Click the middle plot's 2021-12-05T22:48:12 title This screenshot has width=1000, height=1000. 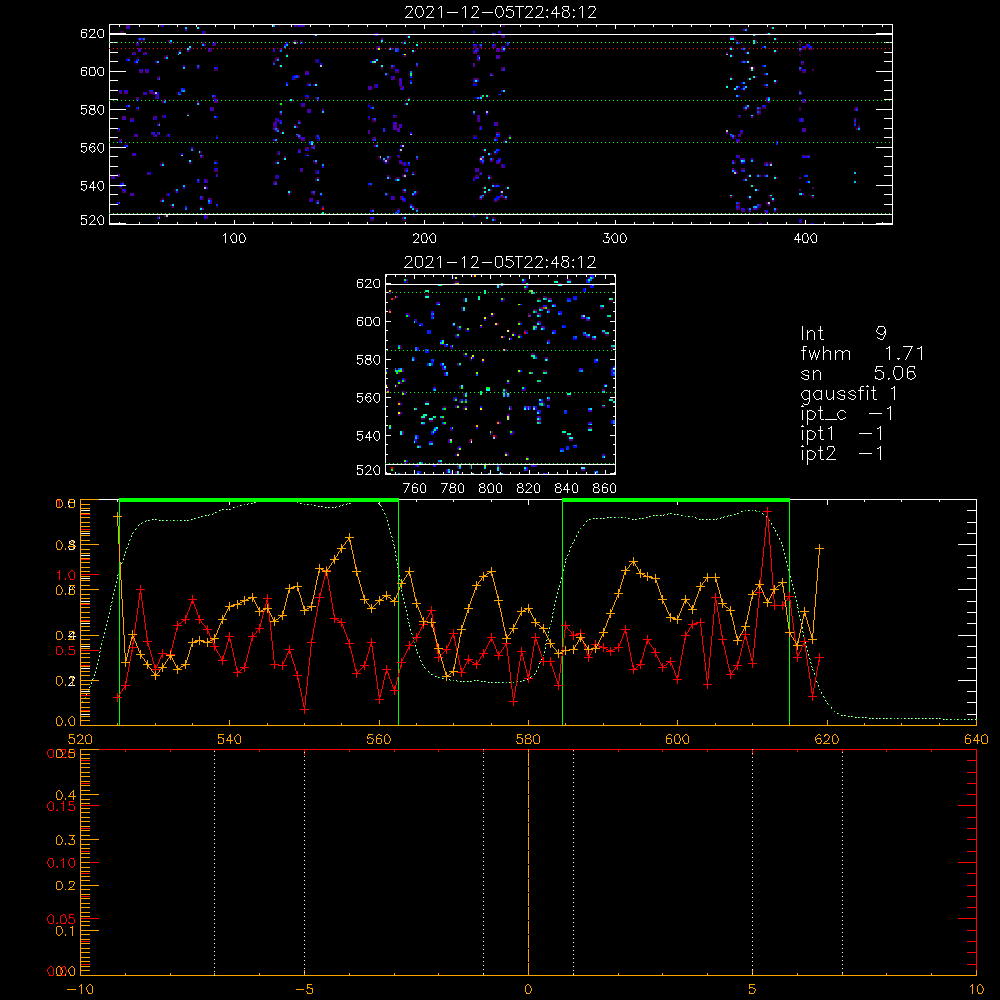point(500,262)
